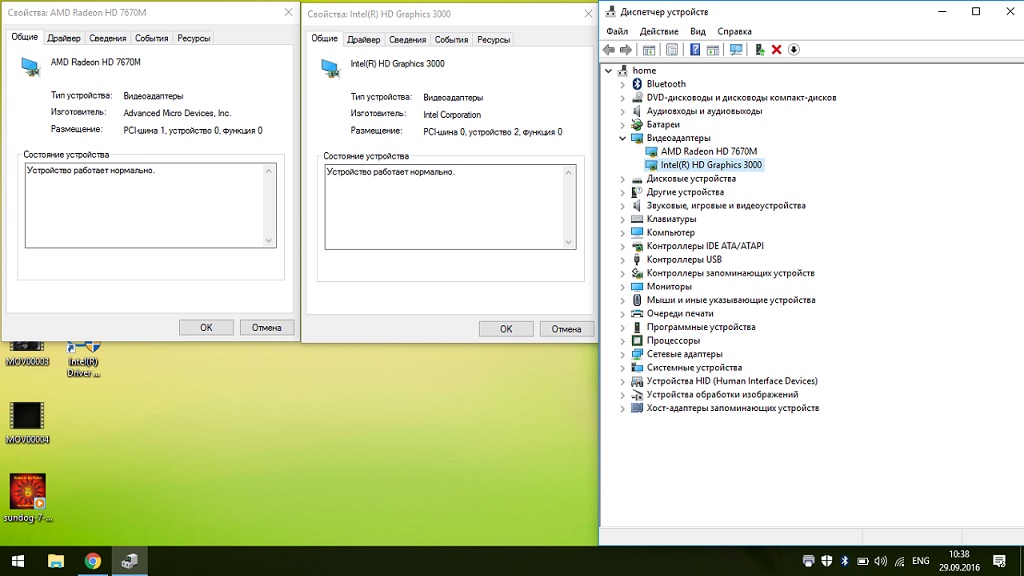Click the Device Manager taskbar icon
This screenshot has width=1024, height=576.
click(x=129, y=561)
